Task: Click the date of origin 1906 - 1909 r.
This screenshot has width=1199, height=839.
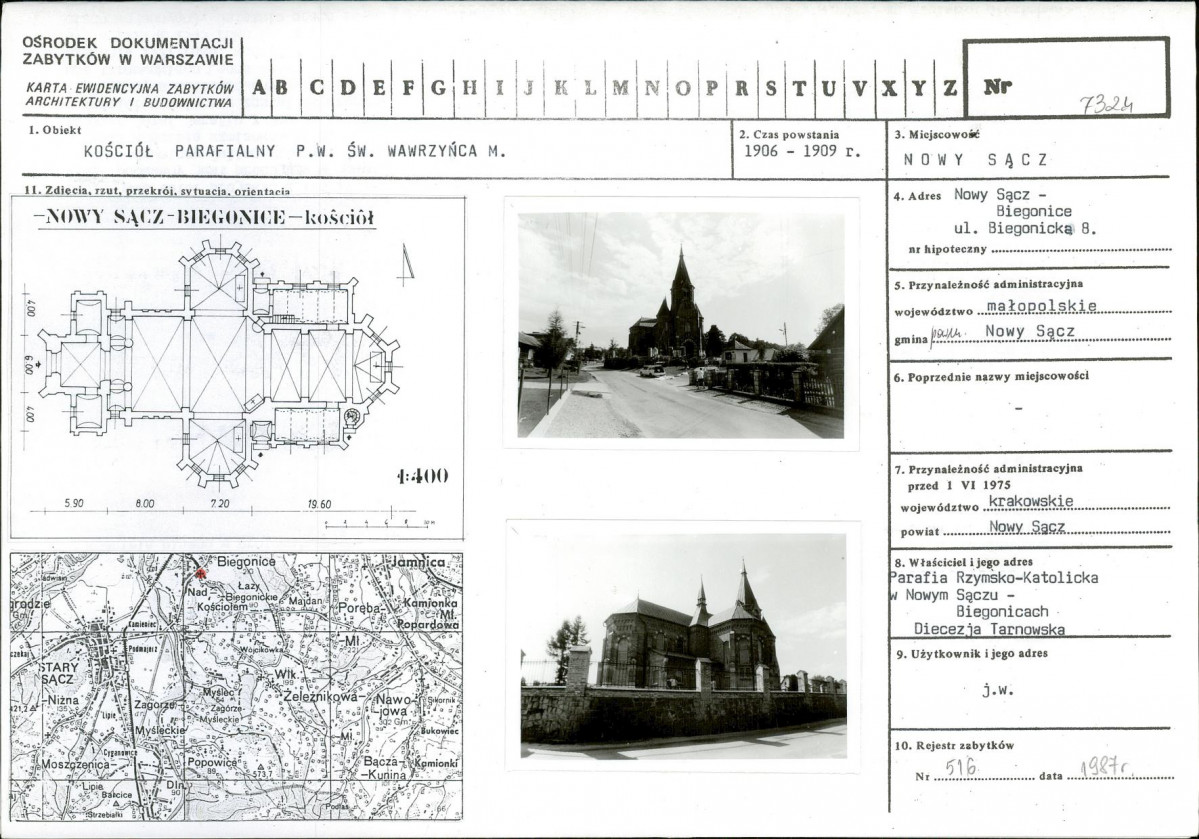Action: [x=802, y=151]
